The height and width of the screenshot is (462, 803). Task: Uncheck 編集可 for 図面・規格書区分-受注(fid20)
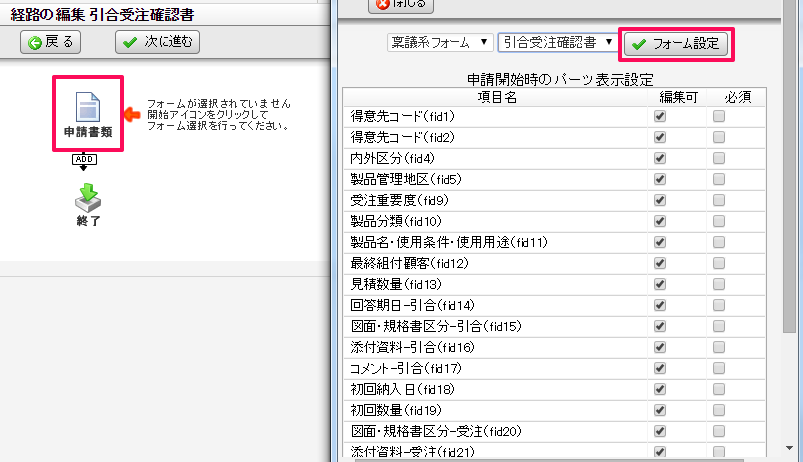tap(660, 431)
